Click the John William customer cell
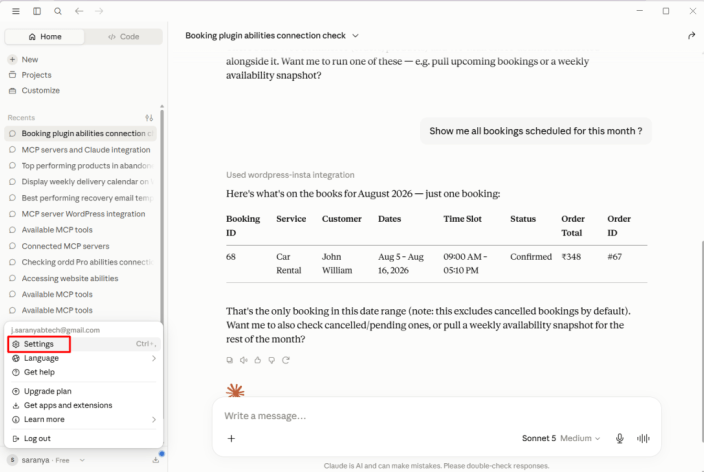This screenshot has width=704, height=472. pyautogui.click(x=337, y=264)
